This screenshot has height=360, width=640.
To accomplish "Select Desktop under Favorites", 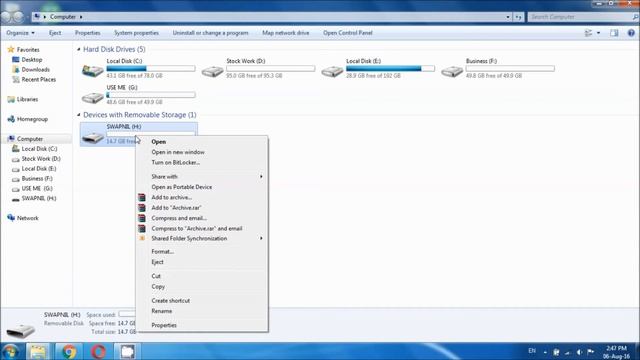I will tap(32, 60).
